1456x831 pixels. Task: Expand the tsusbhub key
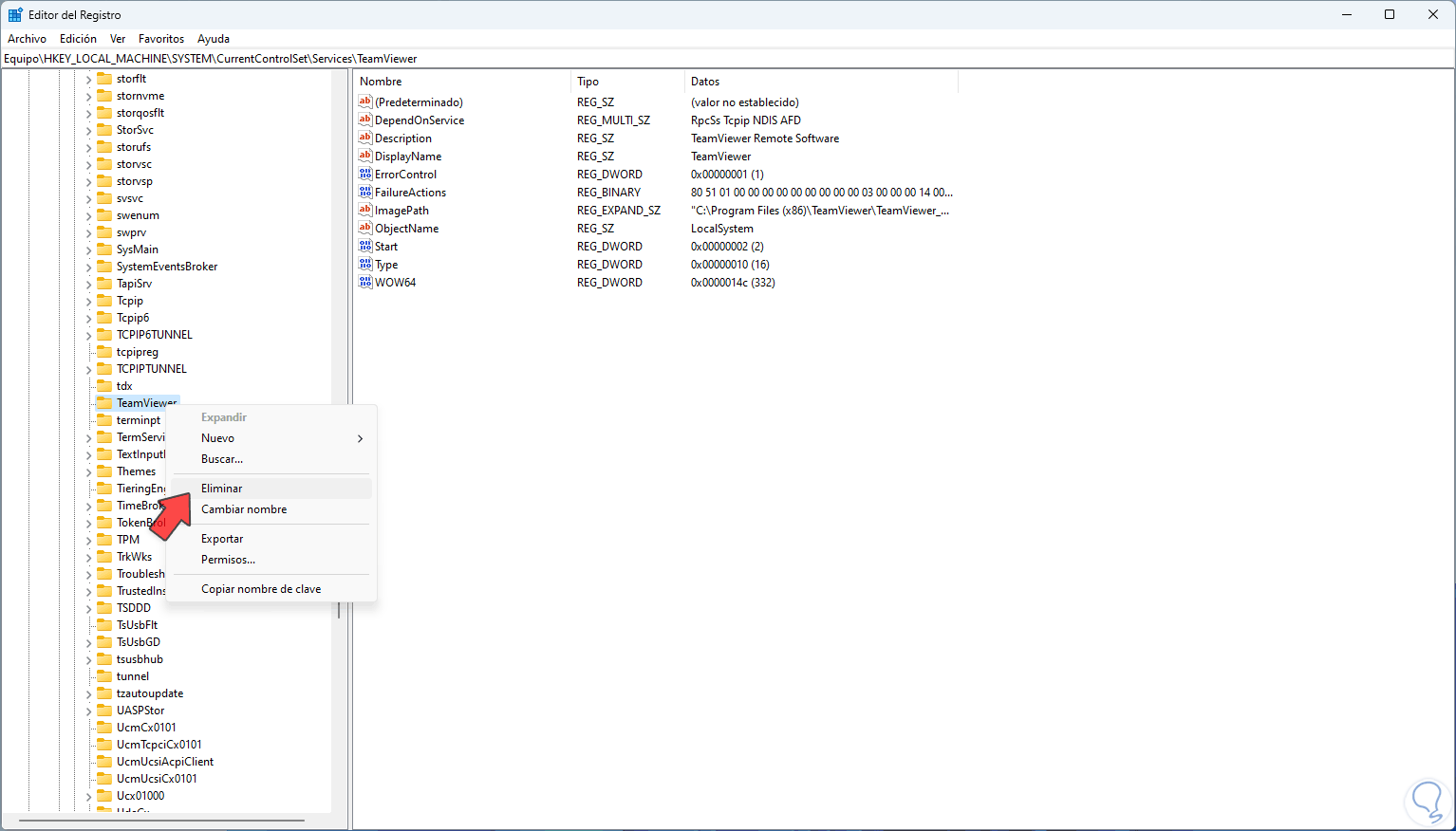pos(88,660)
